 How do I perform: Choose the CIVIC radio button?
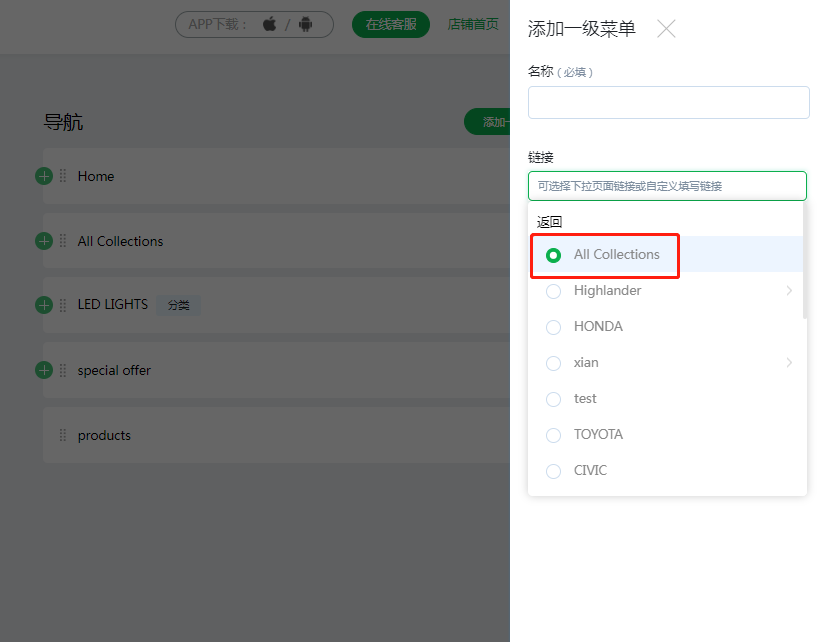click(553, 471)
